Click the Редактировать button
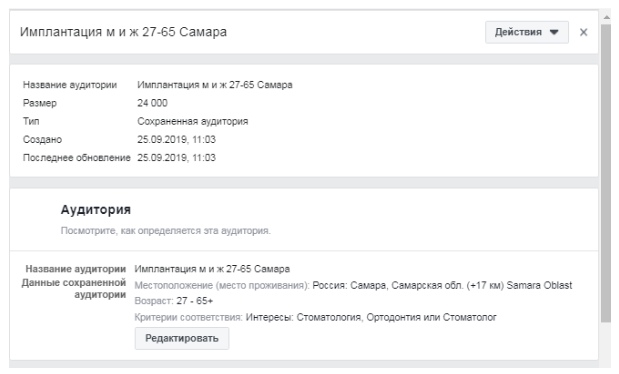Viewport: 619px width, 374px height. click(182, 338)
